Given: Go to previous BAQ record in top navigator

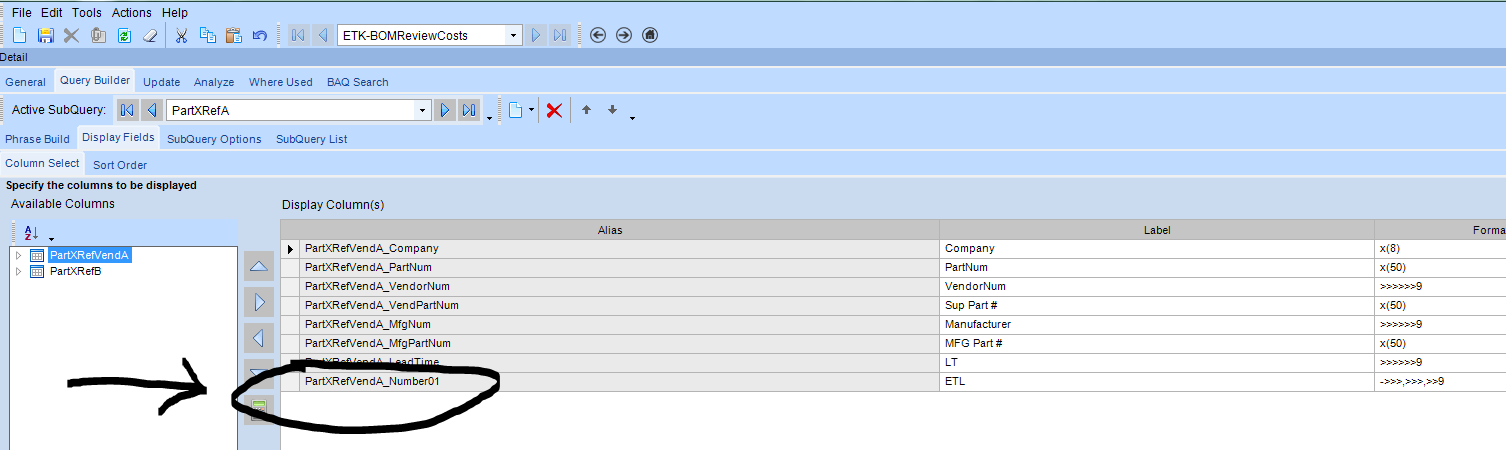Looking at the screenshot, I should coord(323,35).
